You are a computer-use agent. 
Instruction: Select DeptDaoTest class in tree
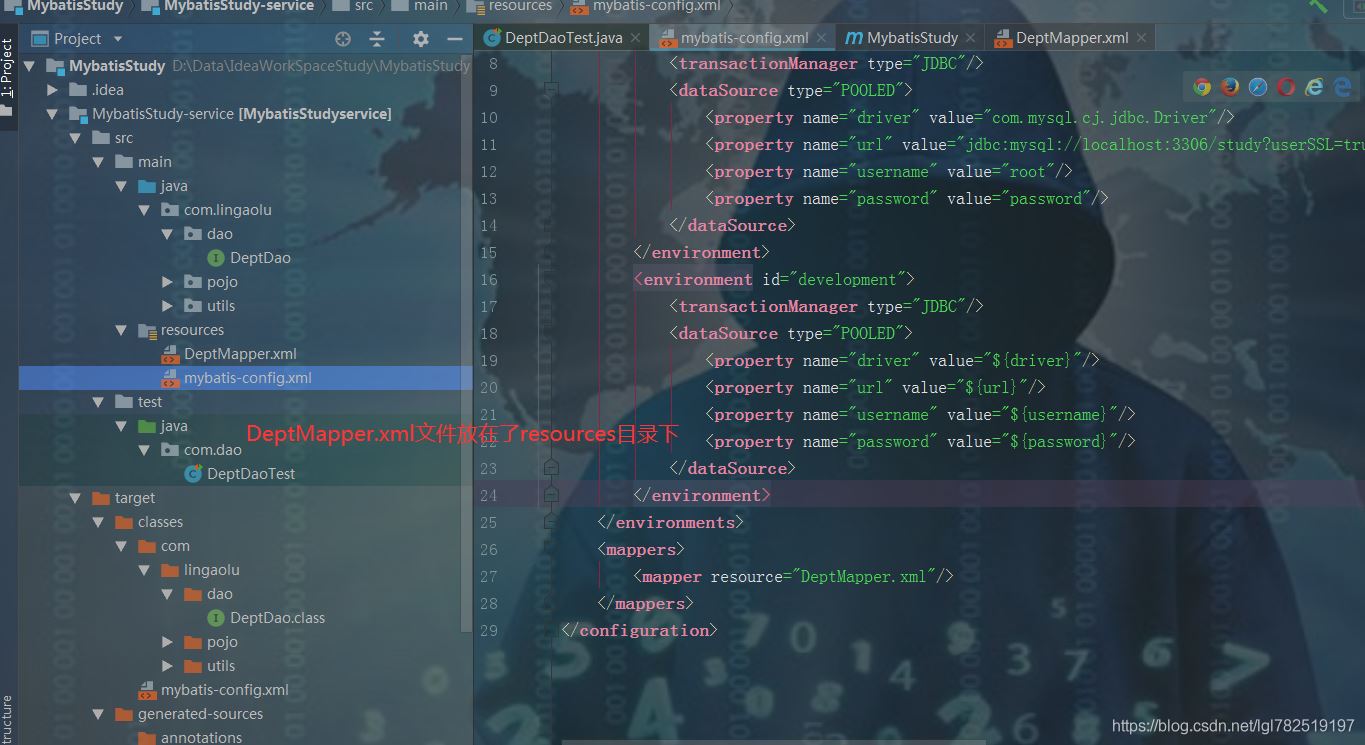(x=251, y=474)
